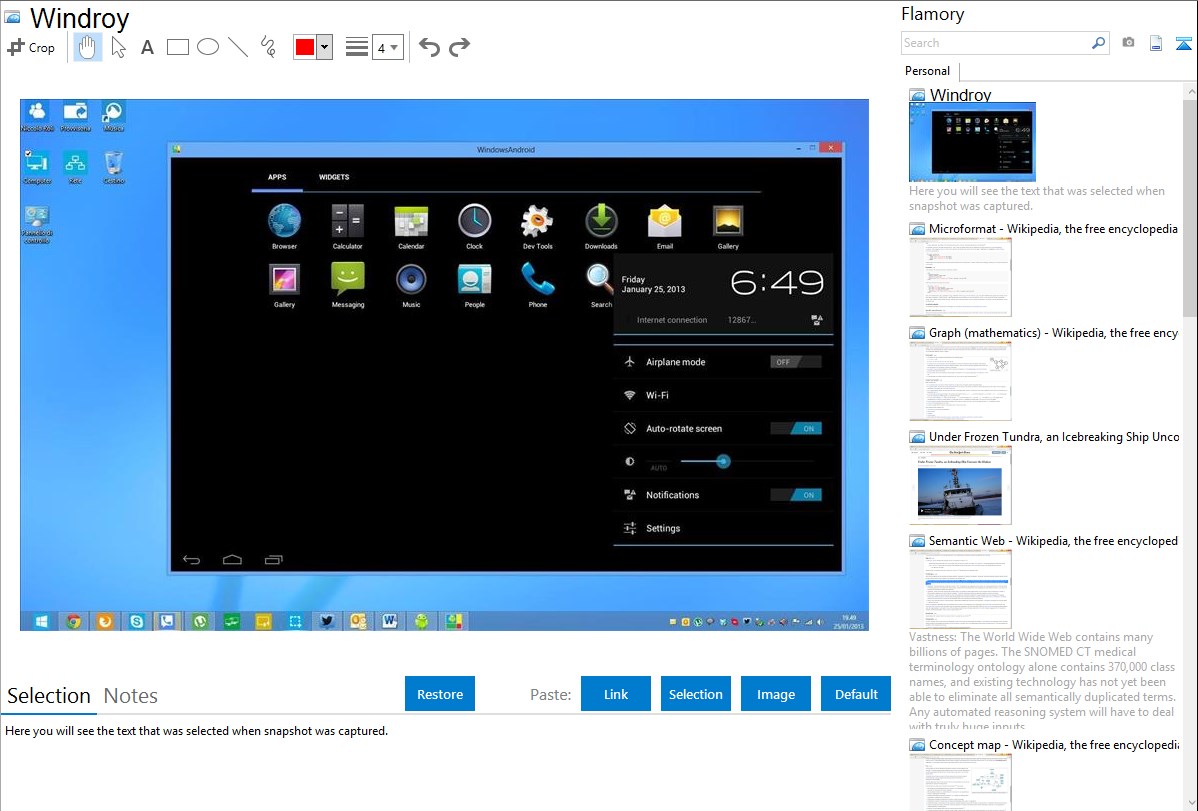Select the straight line tool

coord(238,47)
